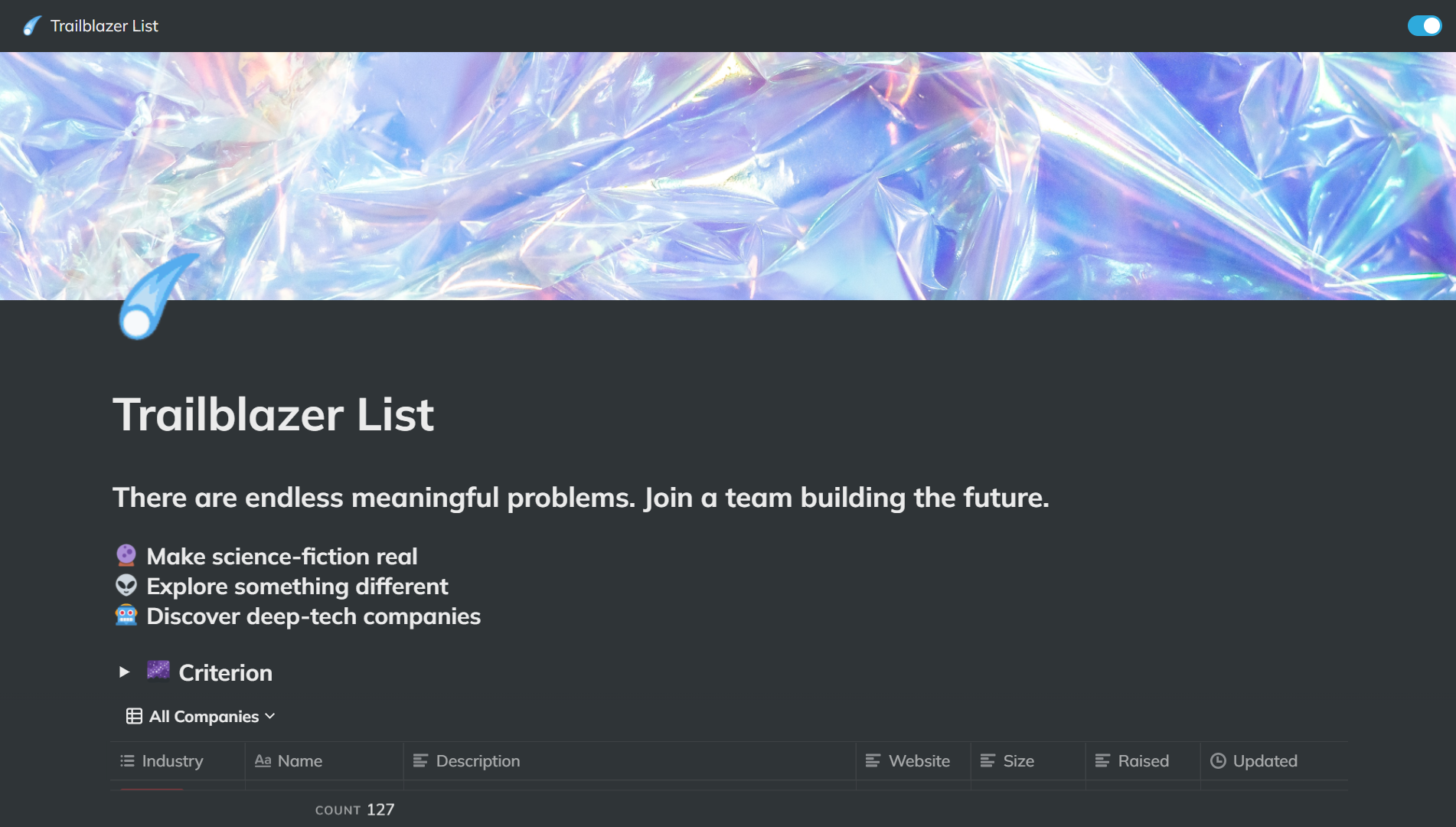Select the Industry column's multi-select icon
Viewport: 1456px width, 827px height.
point(128,760)
